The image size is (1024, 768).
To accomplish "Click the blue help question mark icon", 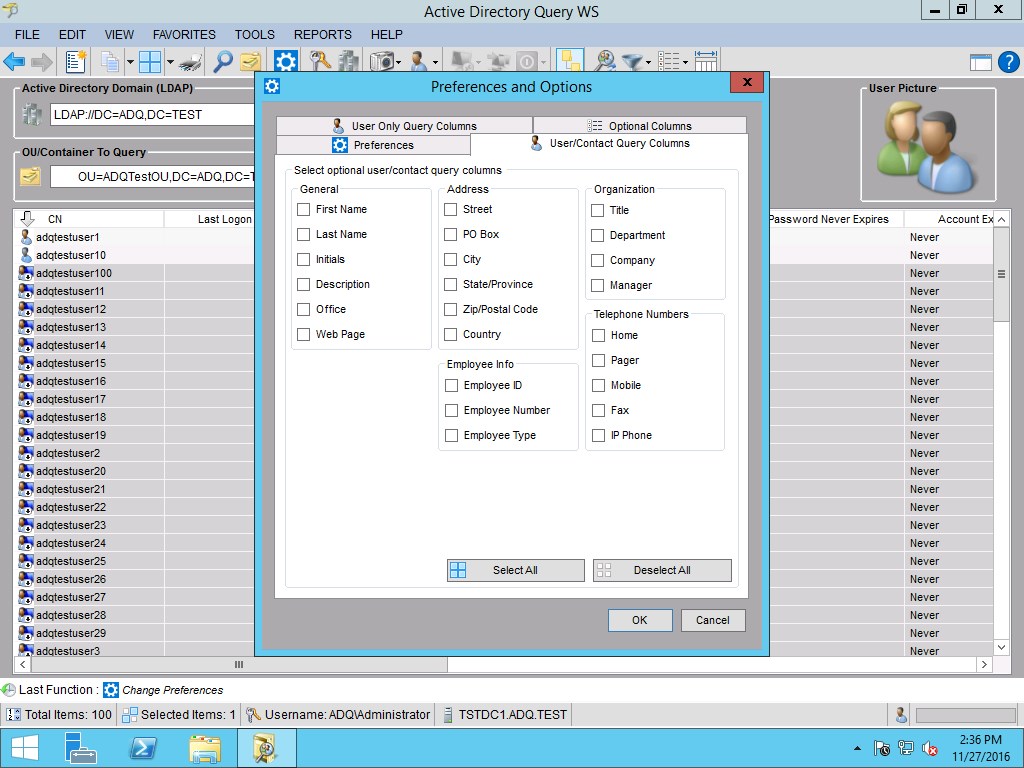I will coord(1008,62).
